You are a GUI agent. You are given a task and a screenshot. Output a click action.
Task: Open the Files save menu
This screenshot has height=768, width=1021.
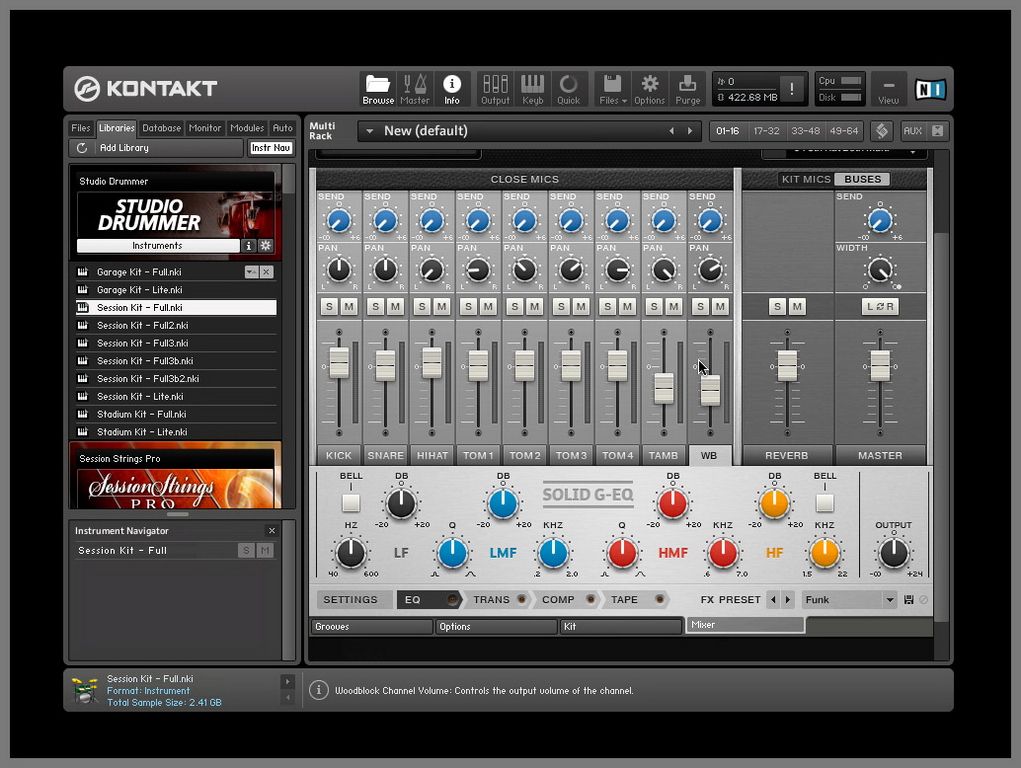point(613,89)
